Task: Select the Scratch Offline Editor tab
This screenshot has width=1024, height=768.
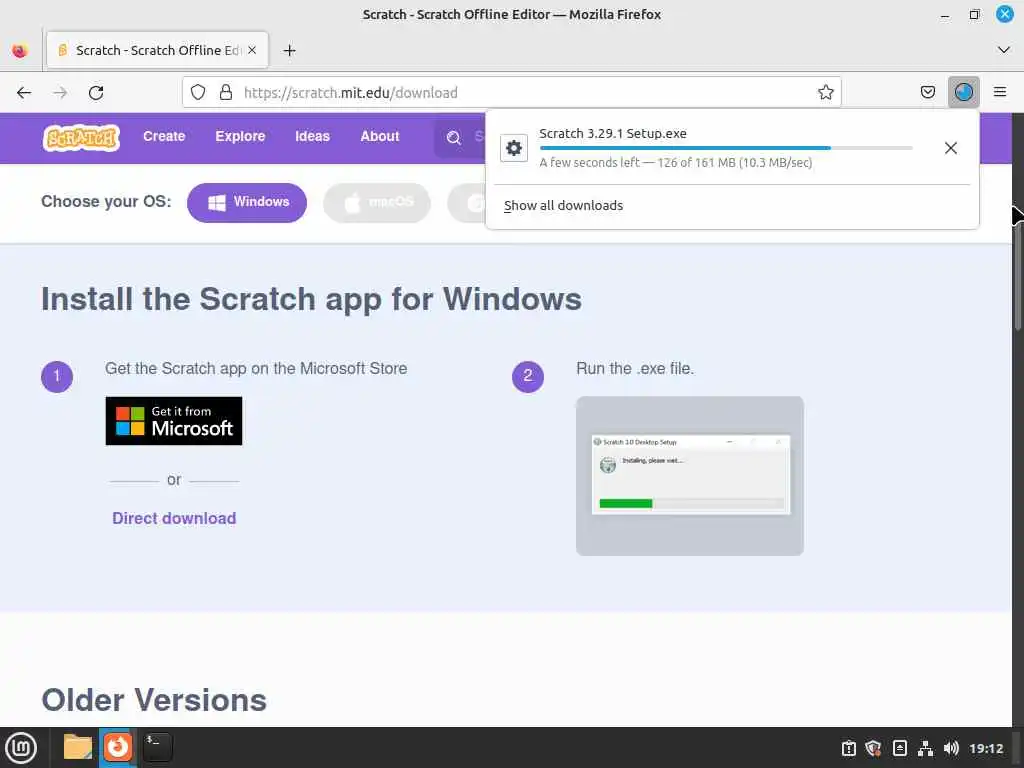Action: (x=157, y=50)
